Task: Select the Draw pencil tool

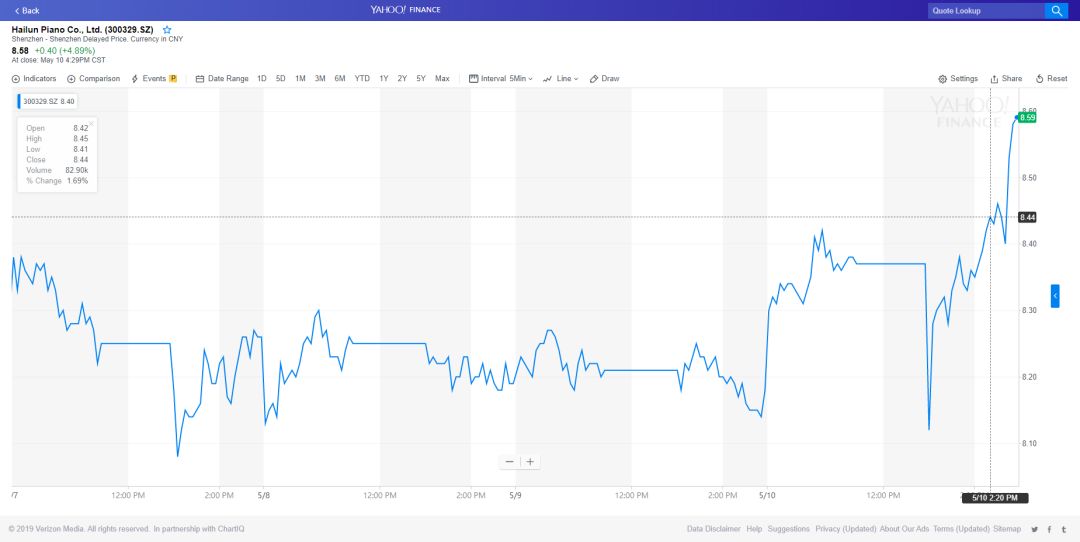Action: coord(605,78)
